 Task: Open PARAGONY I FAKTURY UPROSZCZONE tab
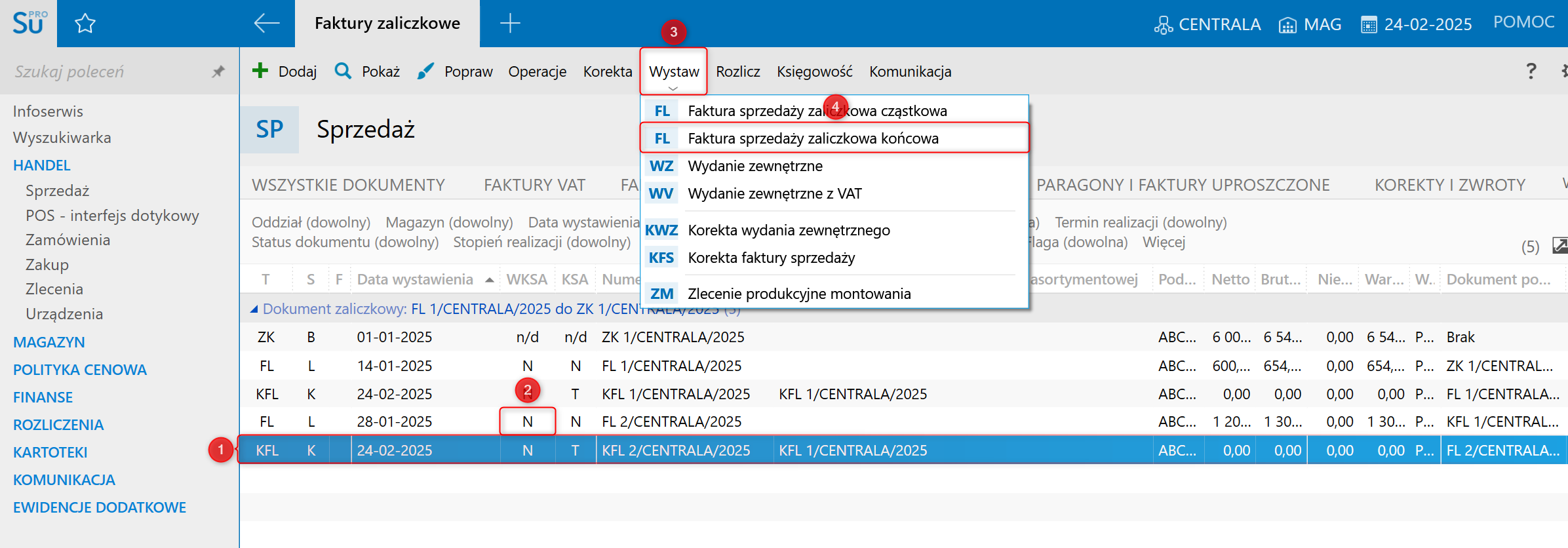pos(1183,185)
